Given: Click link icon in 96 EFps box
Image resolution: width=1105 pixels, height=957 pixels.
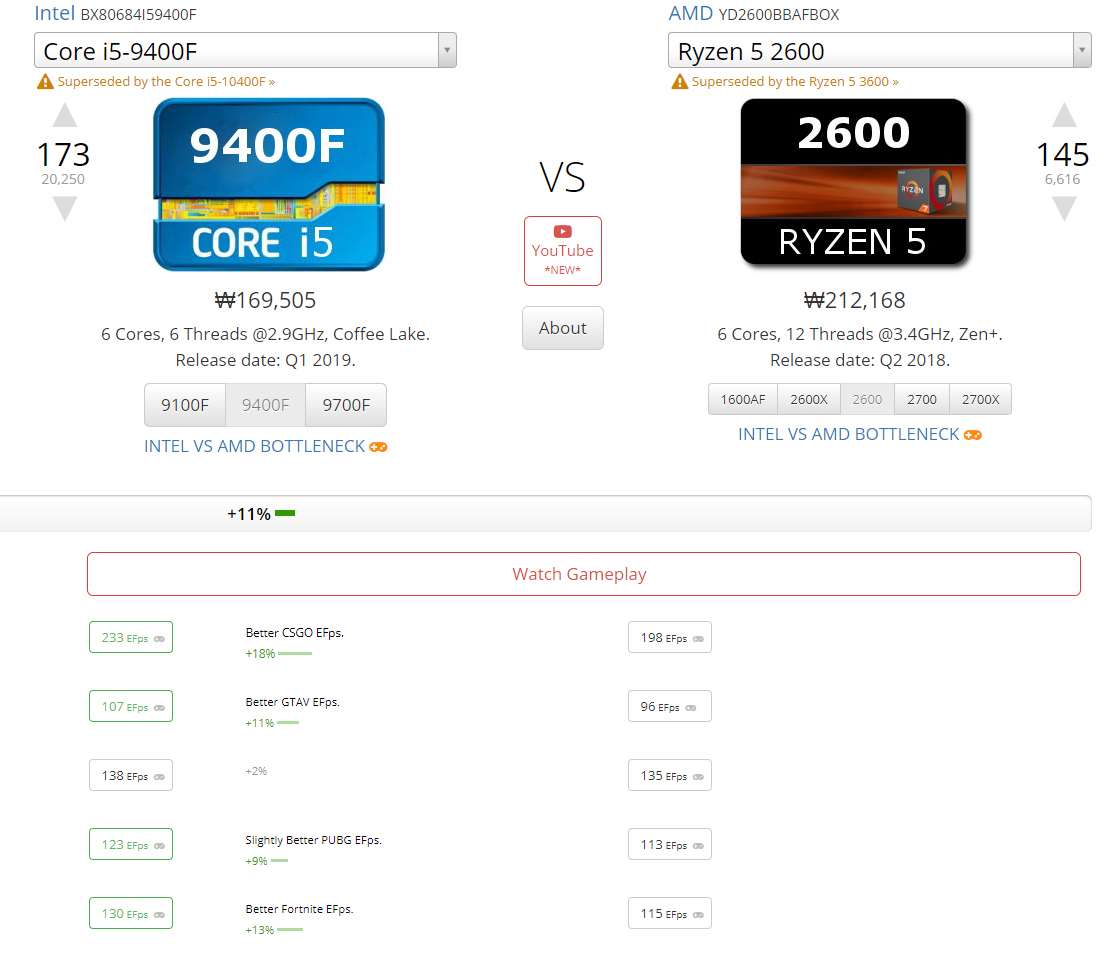Looking at the screenshot, I should pos(691,708).
